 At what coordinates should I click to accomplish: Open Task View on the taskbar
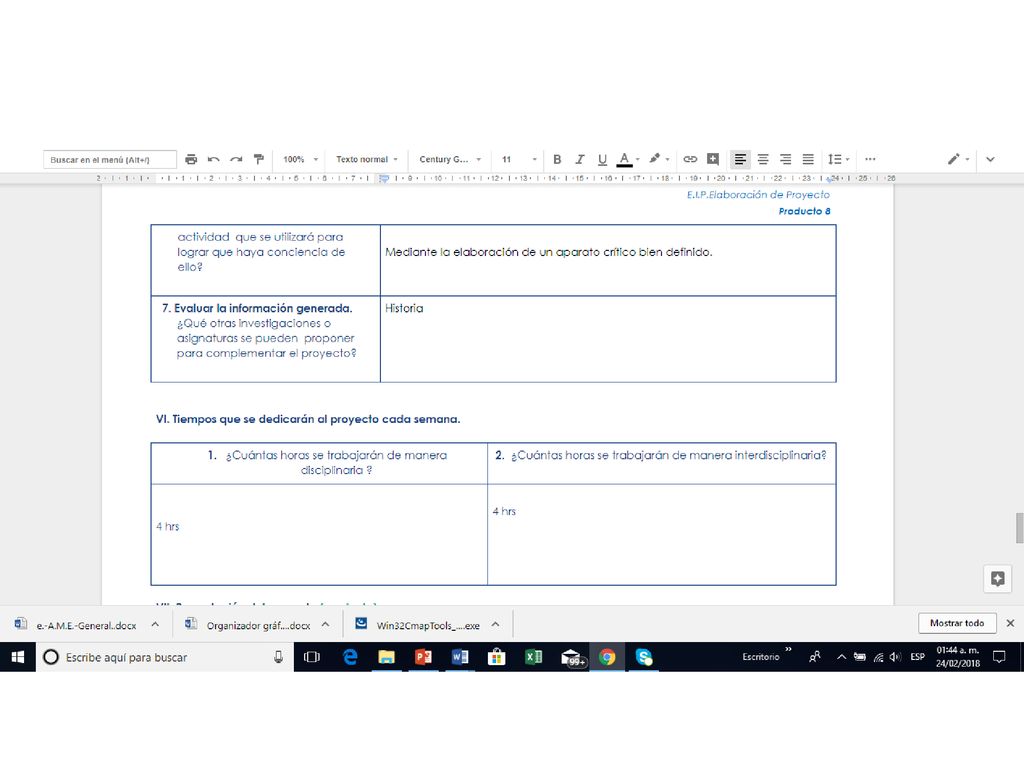[x=312, y=657]
